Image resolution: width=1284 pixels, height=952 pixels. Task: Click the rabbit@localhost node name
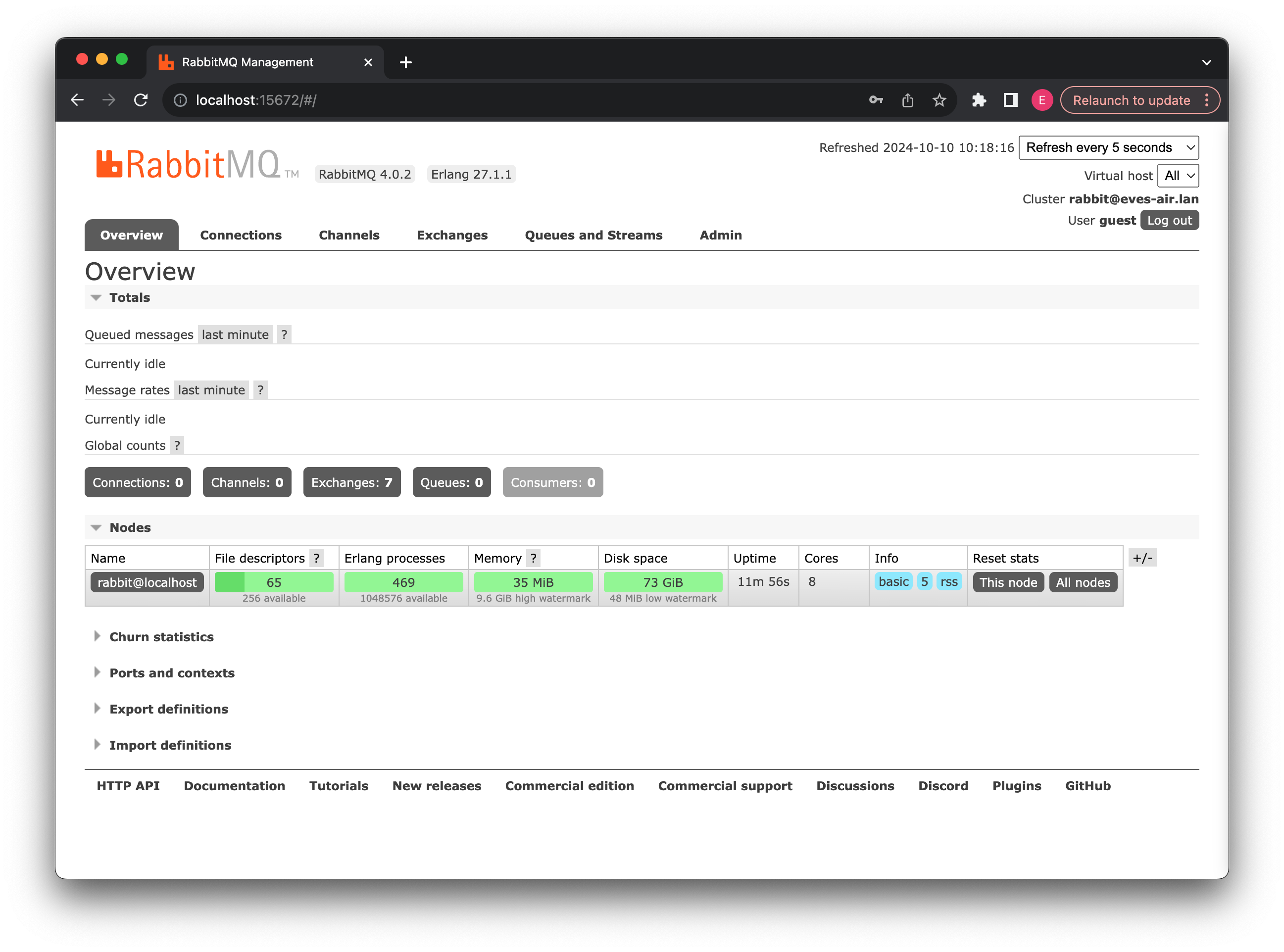pos(147,582)
